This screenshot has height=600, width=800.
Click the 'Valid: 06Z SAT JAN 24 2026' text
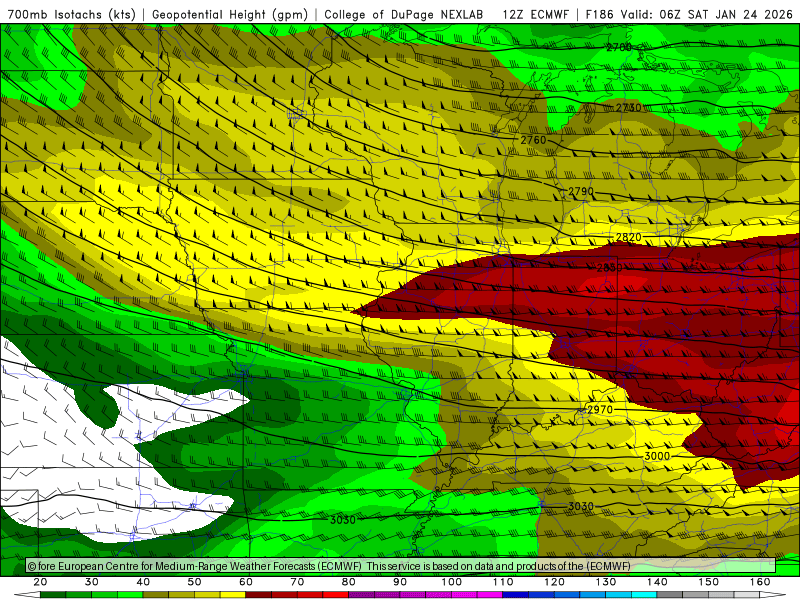coord(707,14)
